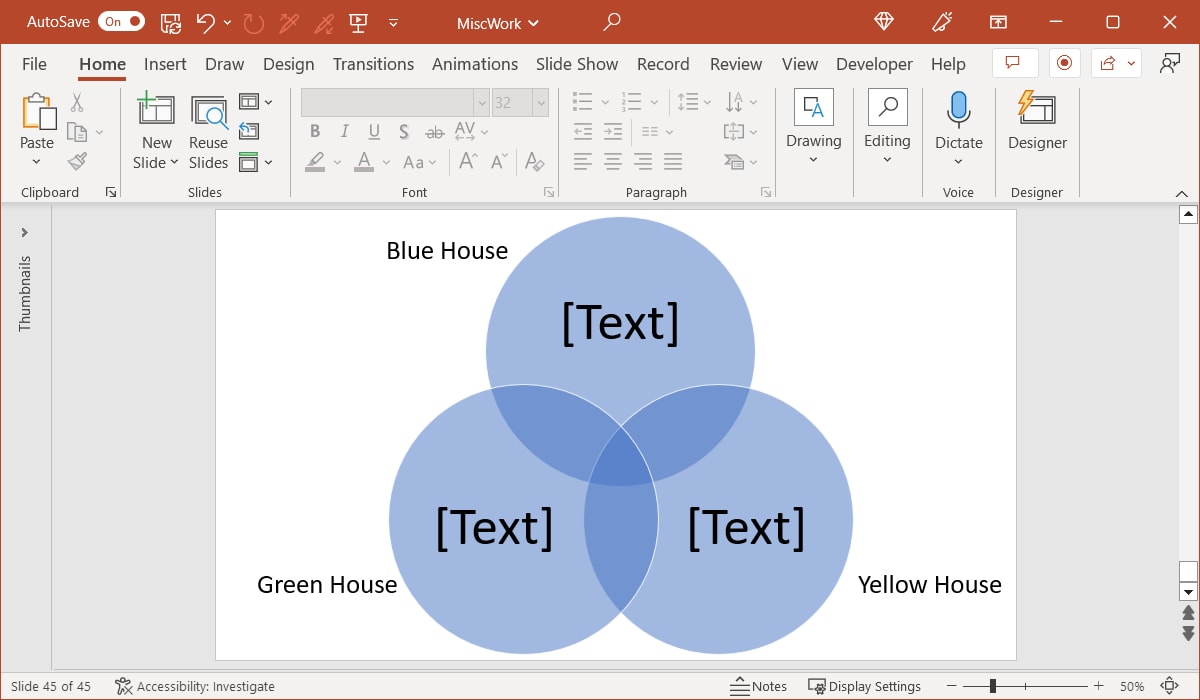This screenshot has height=700, width=1200.
Task: Expand the font size dropdown
Action: pyautogui.click(x=541, y=101)
